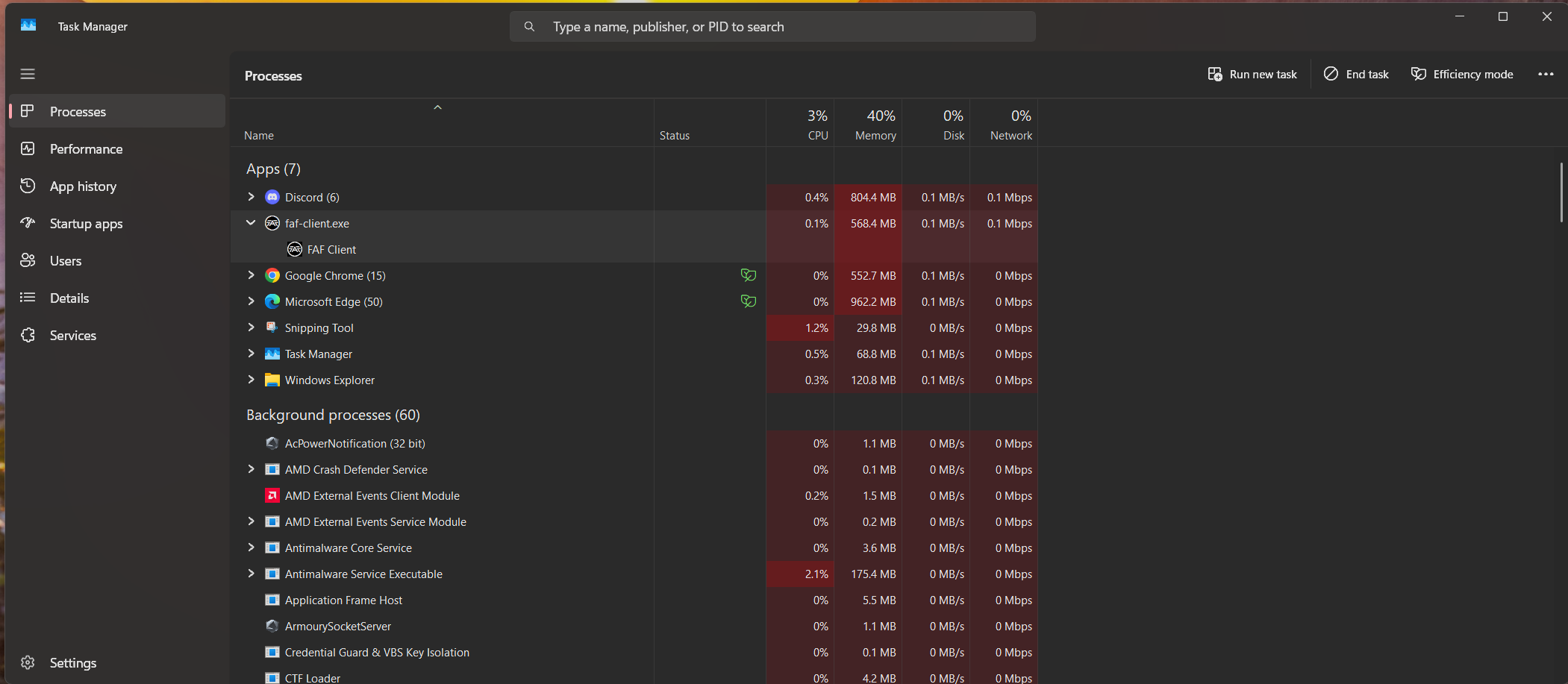Expand the Antimalware Service Executable group
The image size is (1568, 684).
[252, 574]
